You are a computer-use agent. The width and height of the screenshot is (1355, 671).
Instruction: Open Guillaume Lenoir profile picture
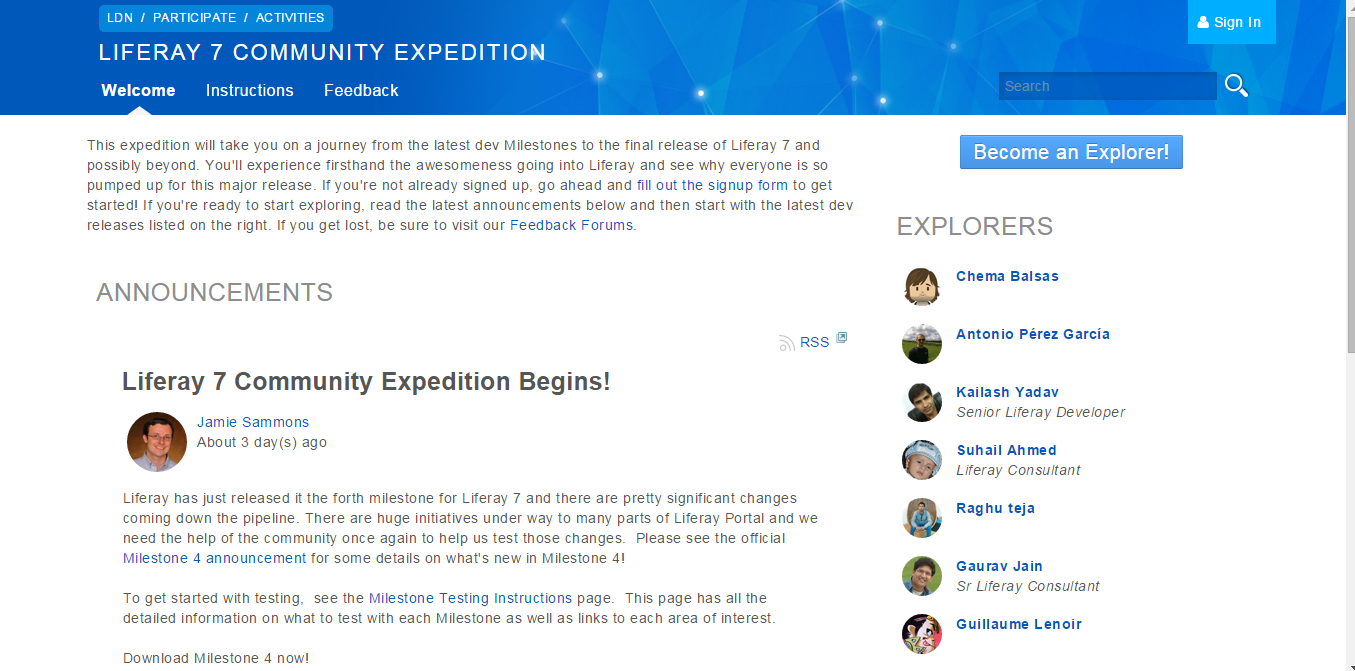[x=922, y=634]
